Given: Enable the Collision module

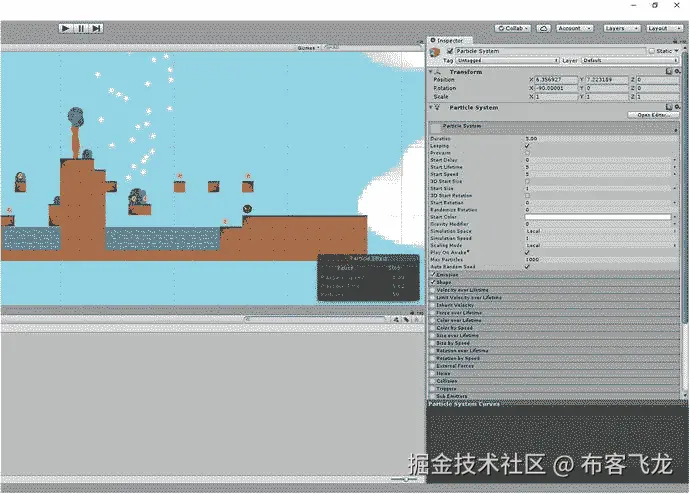Looking at the screenshot, I should [x=433, y=381].
